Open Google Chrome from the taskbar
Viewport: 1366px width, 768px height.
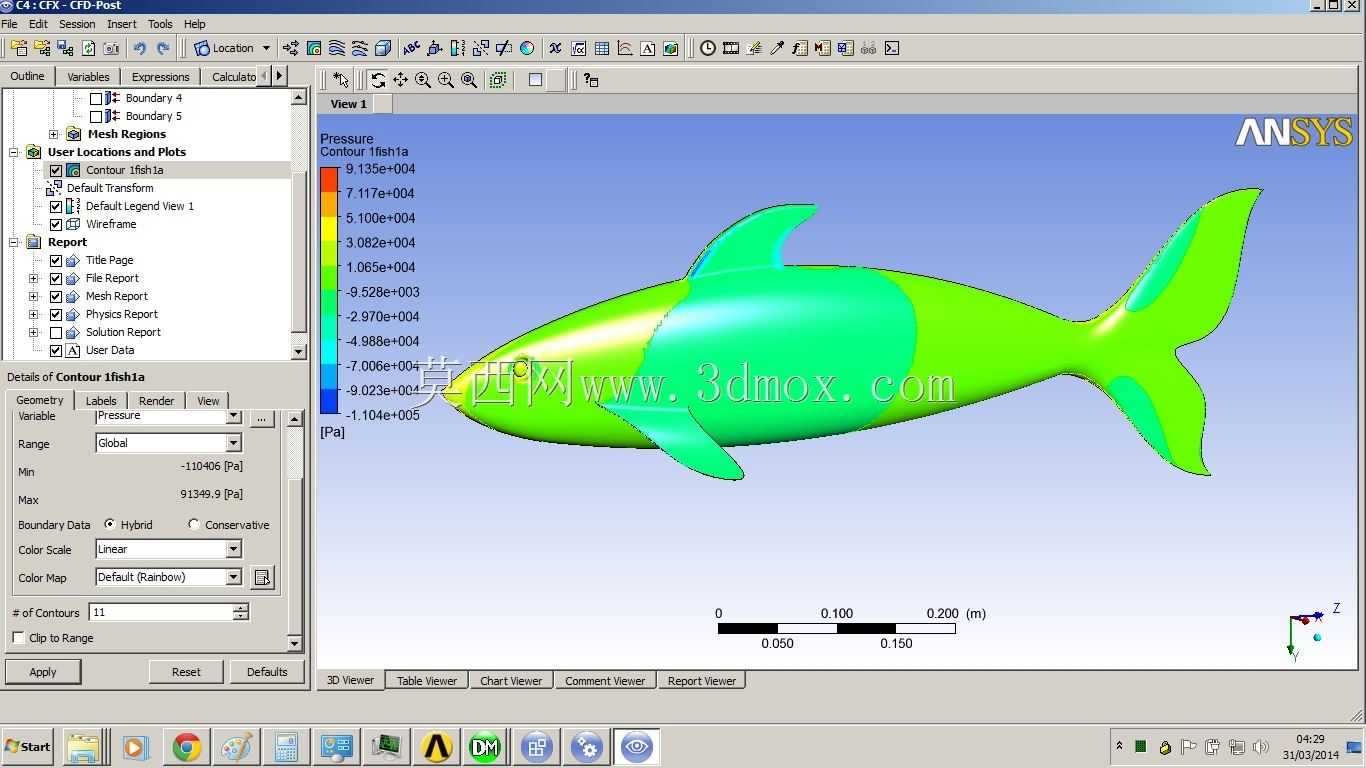(x=186, y=747)
